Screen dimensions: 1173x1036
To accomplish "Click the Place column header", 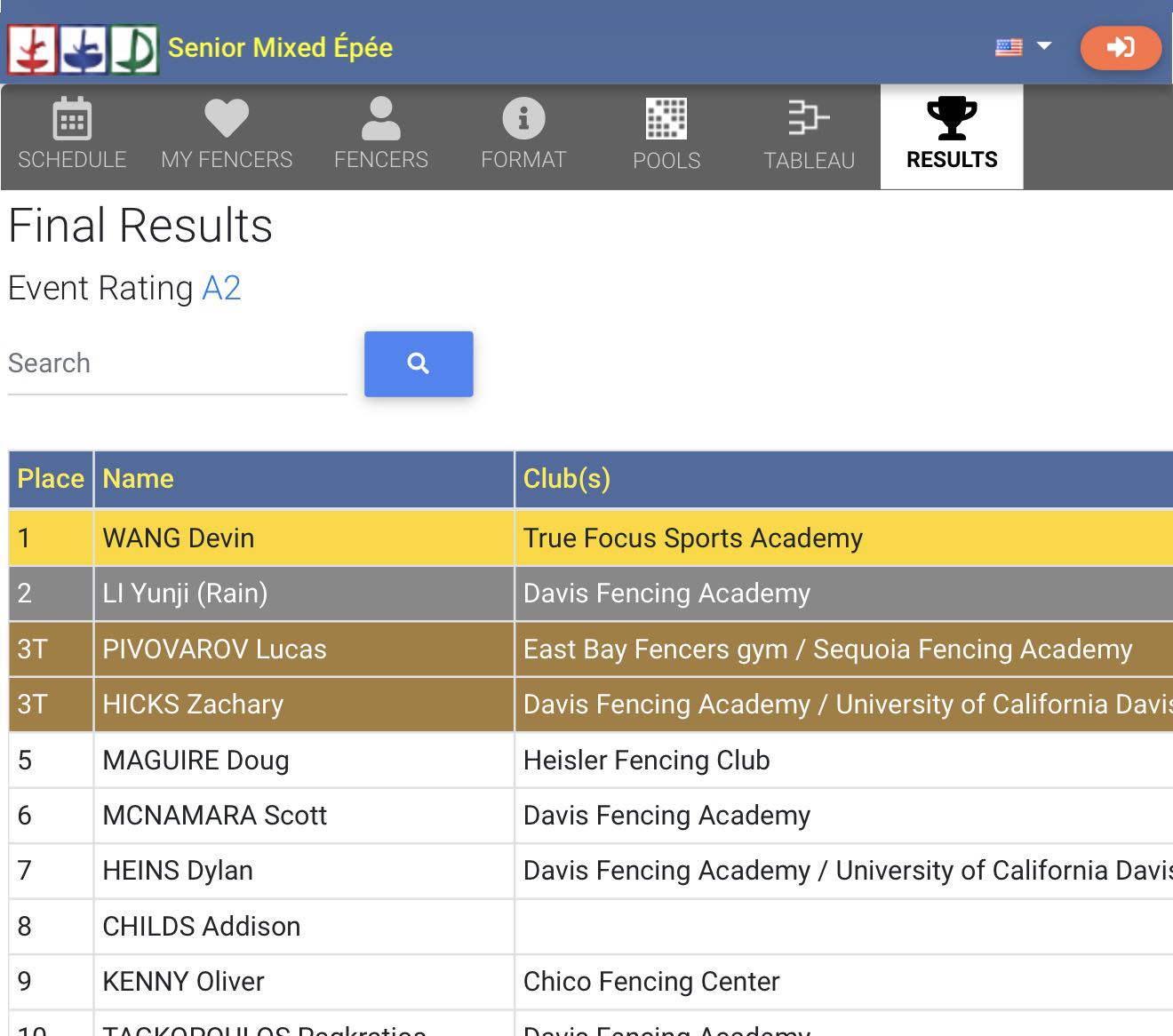I will click(x=51, y=479).
